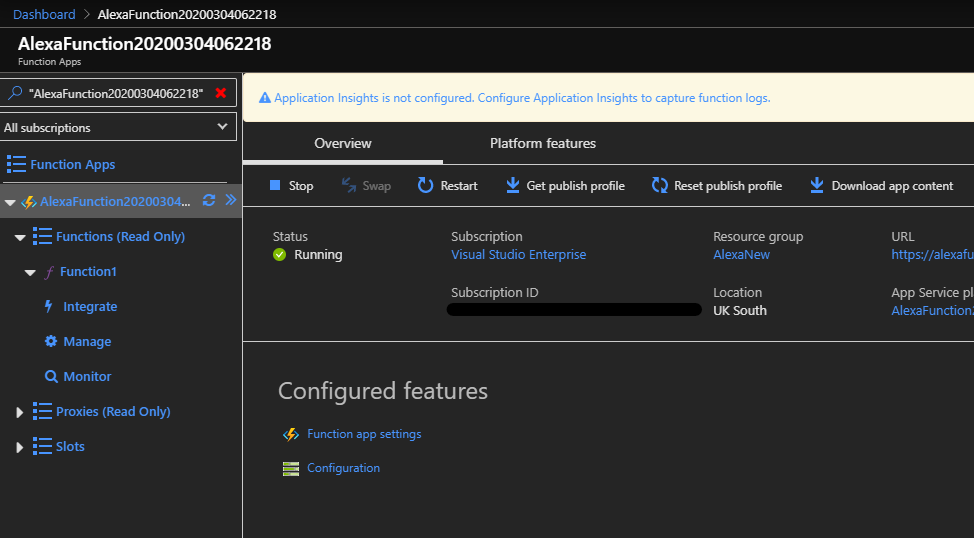Open Functions (Read Only) in the tree
This screenshot has width=974, height=538.
point(121,237)
